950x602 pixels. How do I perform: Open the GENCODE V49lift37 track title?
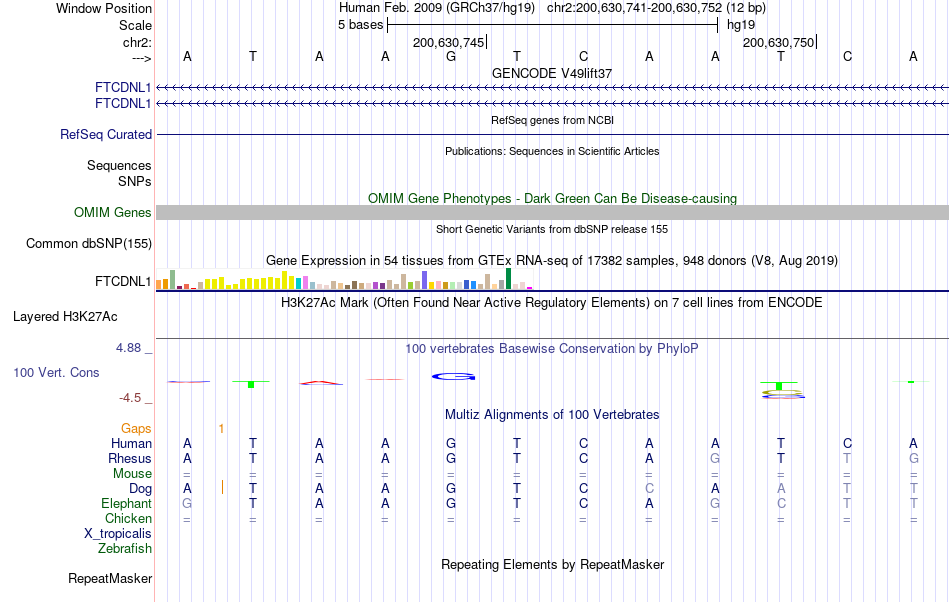(x=552, y=73)
